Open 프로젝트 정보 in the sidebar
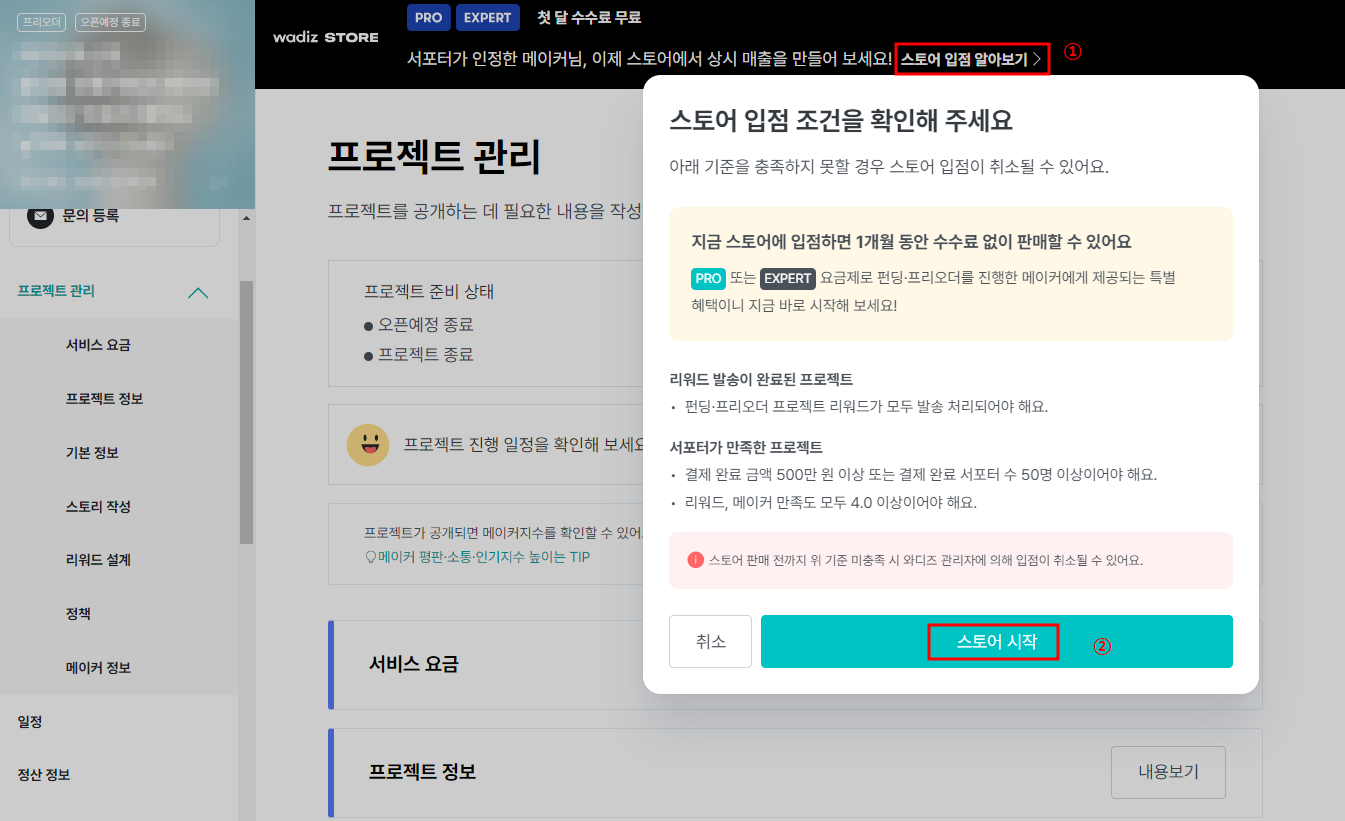Screen dimensions: 1345x821 click(104, 399)
